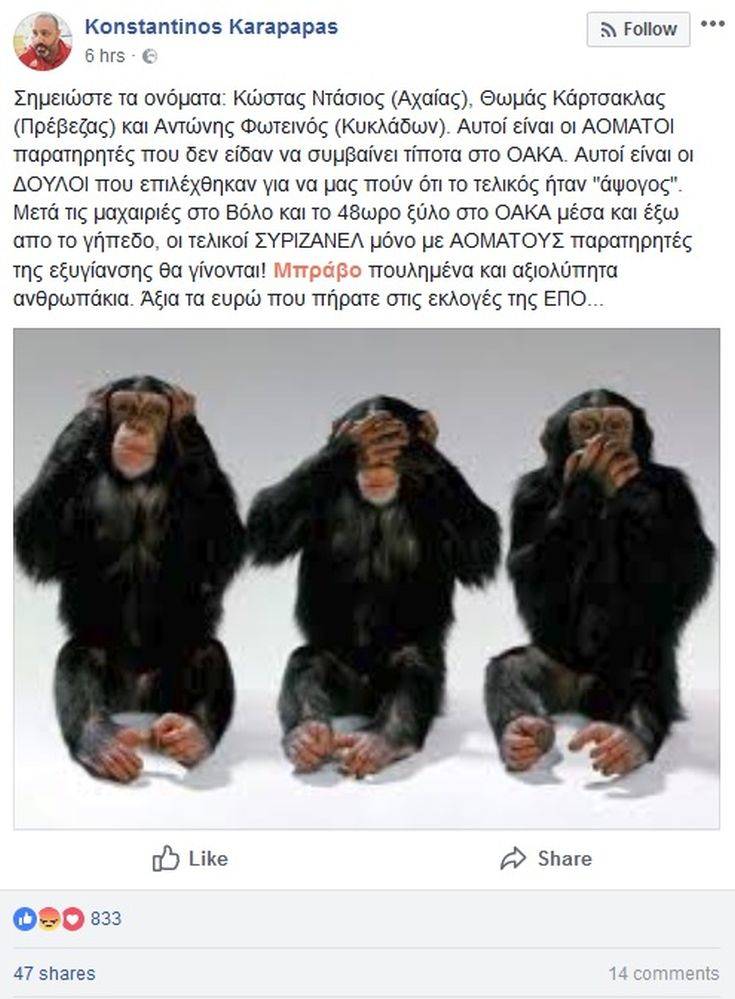Click the highlighted Μπράβο word in post

coord(317,270)
